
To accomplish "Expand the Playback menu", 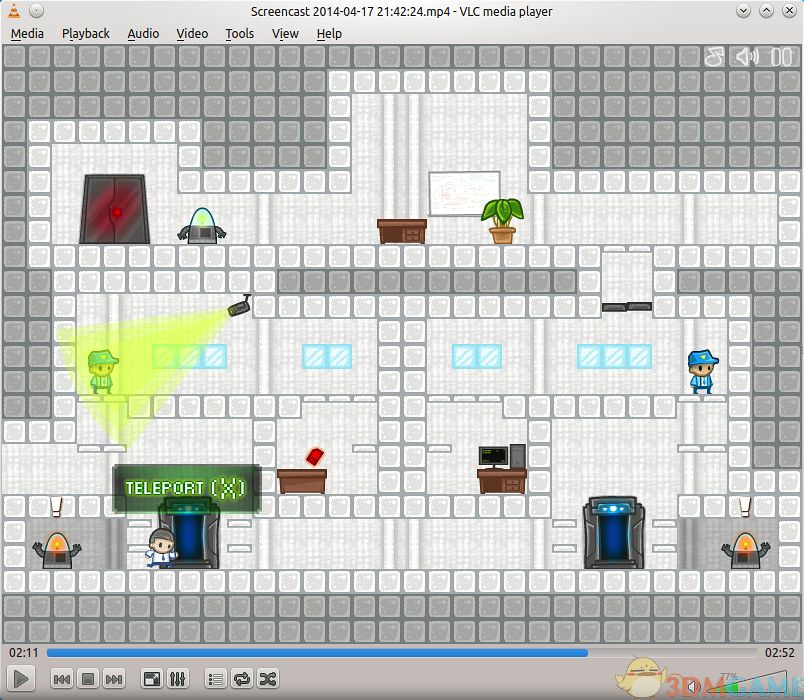I will tap(85, 33).
